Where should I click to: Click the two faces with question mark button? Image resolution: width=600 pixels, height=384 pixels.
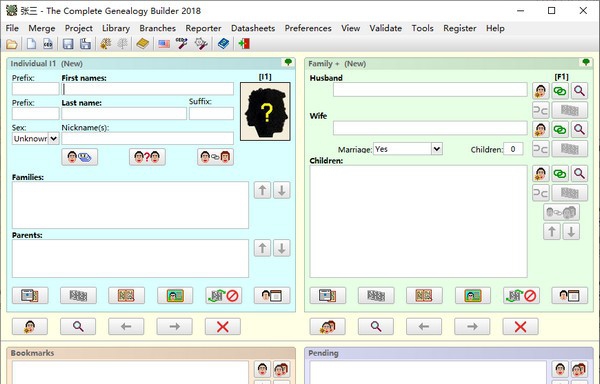(x=147, y=157)
